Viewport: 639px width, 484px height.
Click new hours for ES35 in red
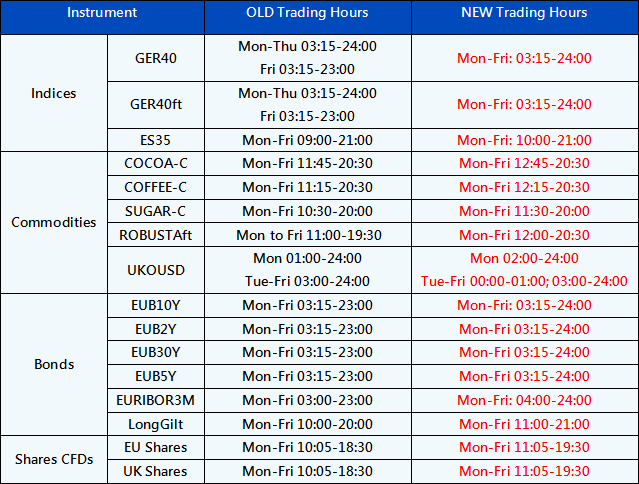click(x=524, y=140)
